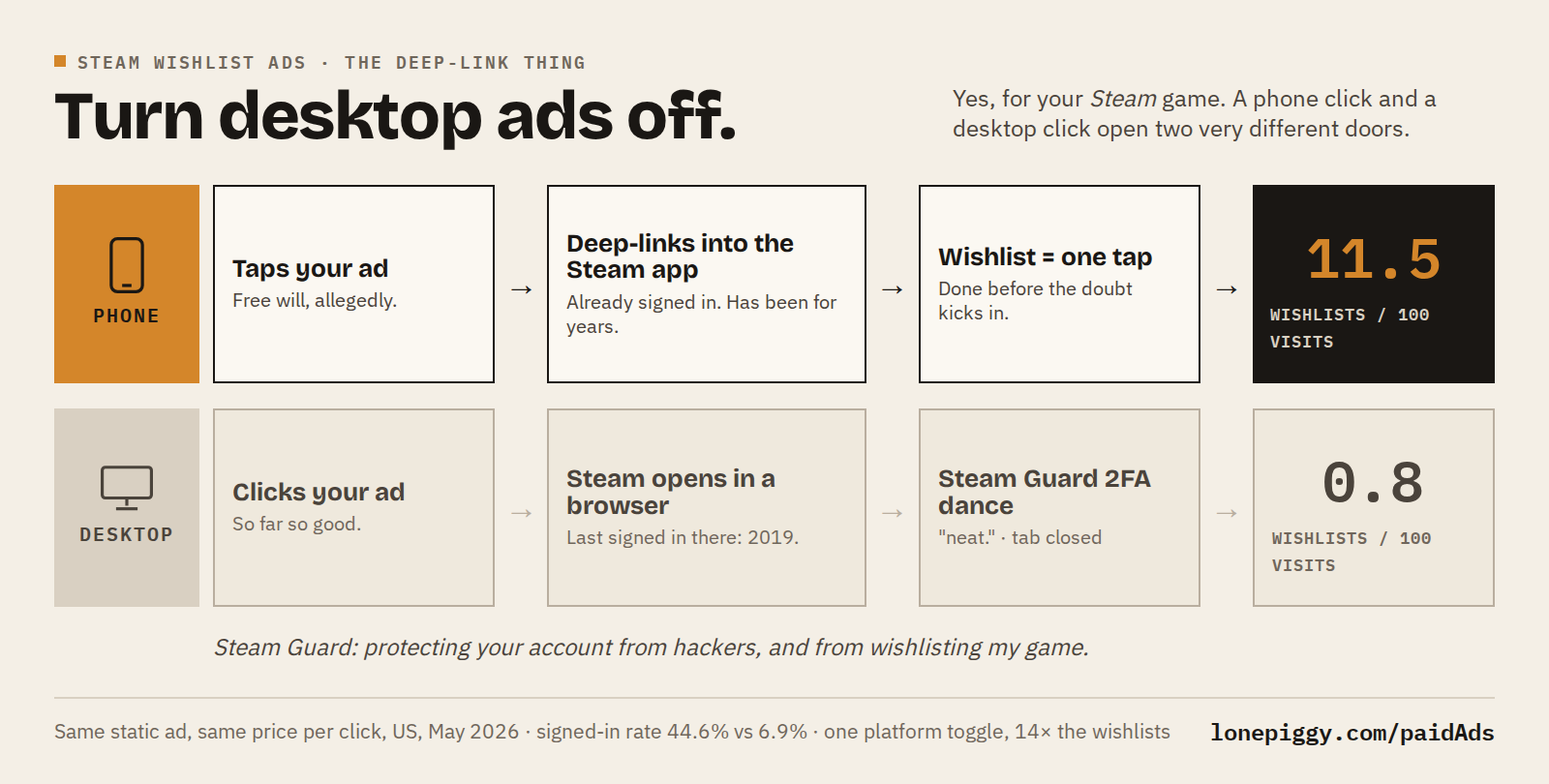Image resolution: width=1549 pixels, height=784 pixels.
Task: Click the phone icon in the orange tile
Action: pyautogui.click(x=127, y=265)
